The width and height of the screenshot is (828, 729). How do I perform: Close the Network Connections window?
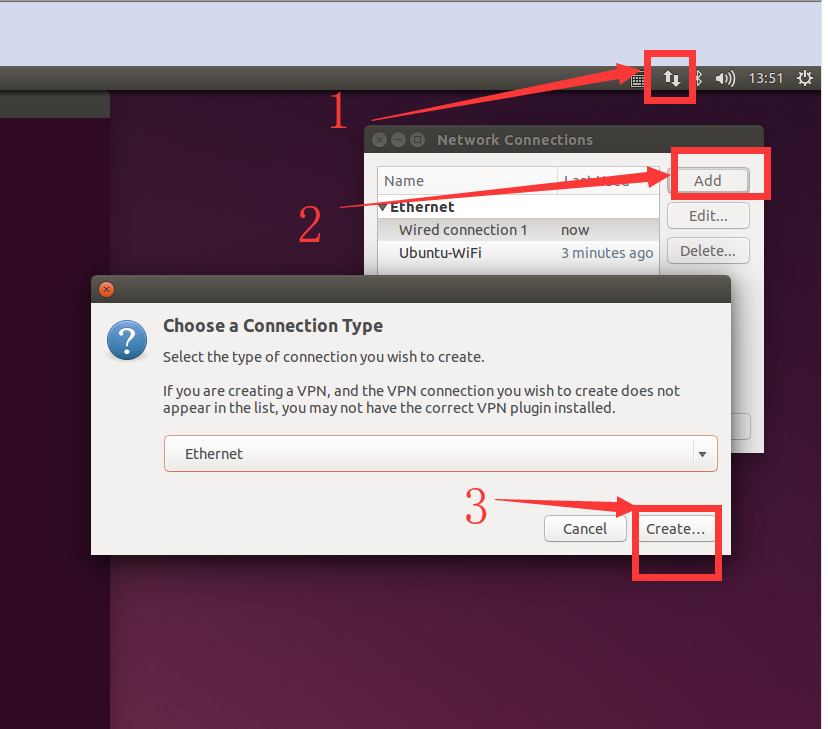(x=379, y=140)
